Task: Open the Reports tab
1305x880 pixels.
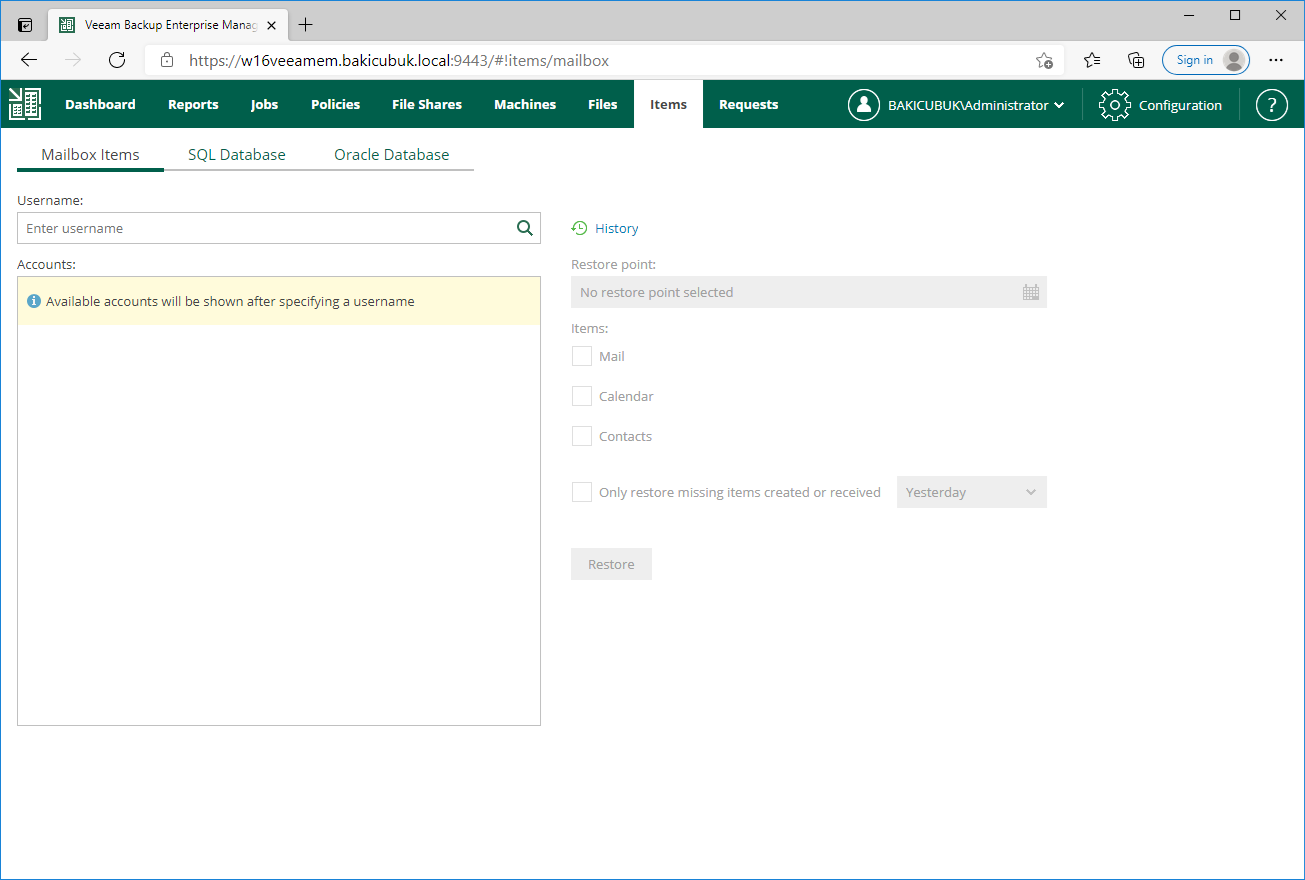Action: pyautogui.click(x=193, y=104)
